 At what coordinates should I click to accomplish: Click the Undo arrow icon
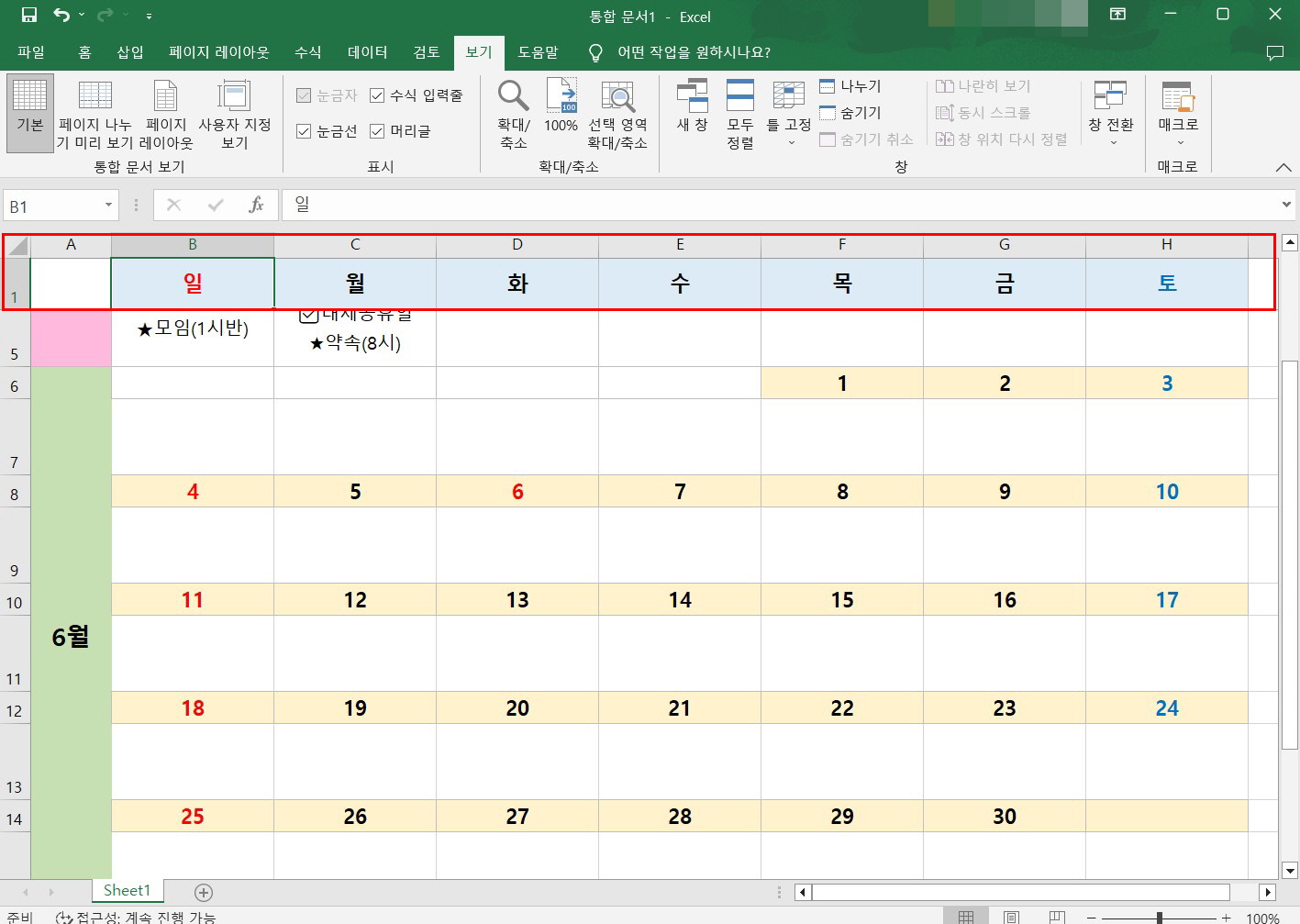(61, 15)
